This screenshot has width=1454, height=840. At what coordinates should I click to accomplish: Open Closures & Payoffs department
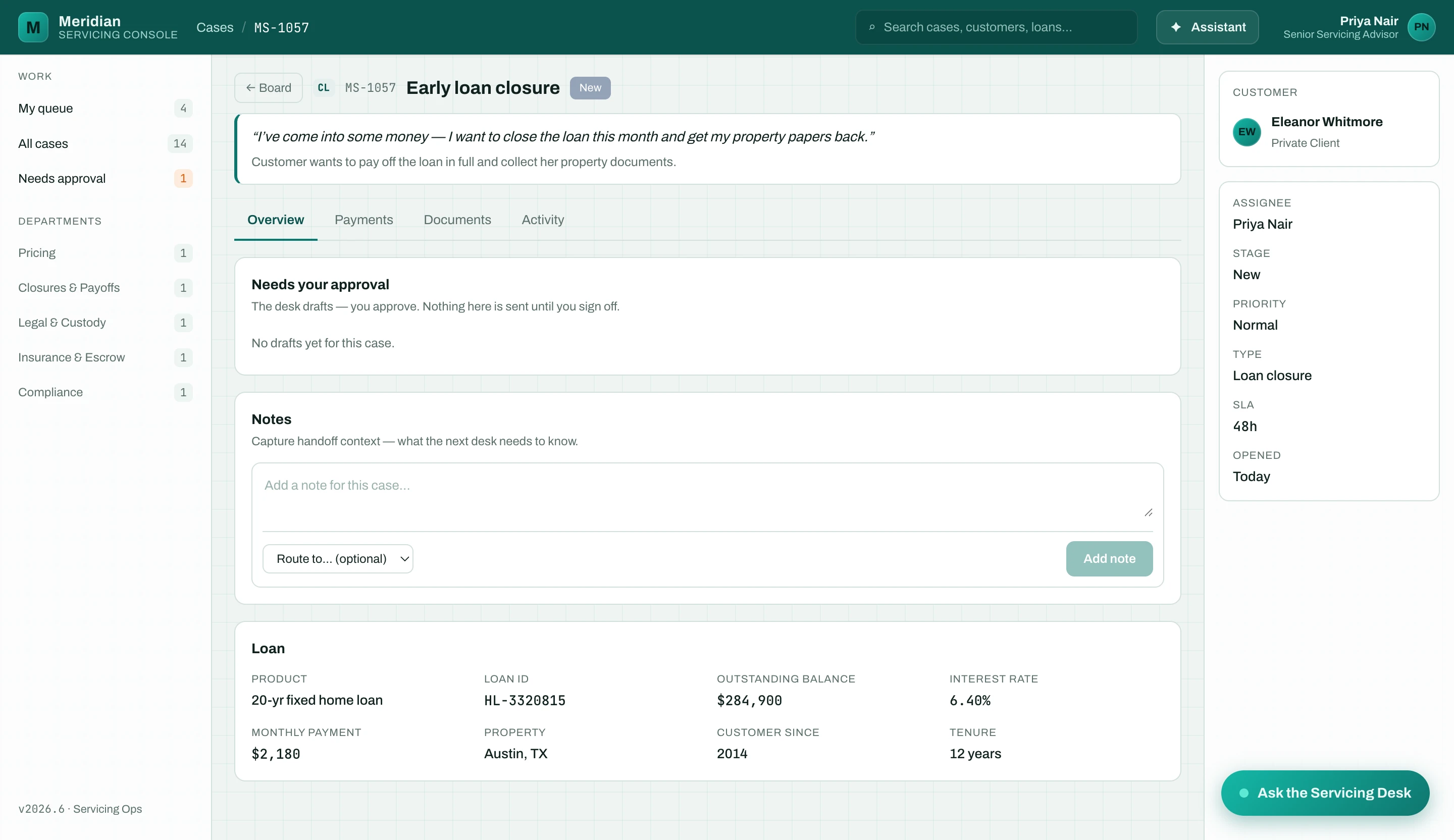click(105, 287)
